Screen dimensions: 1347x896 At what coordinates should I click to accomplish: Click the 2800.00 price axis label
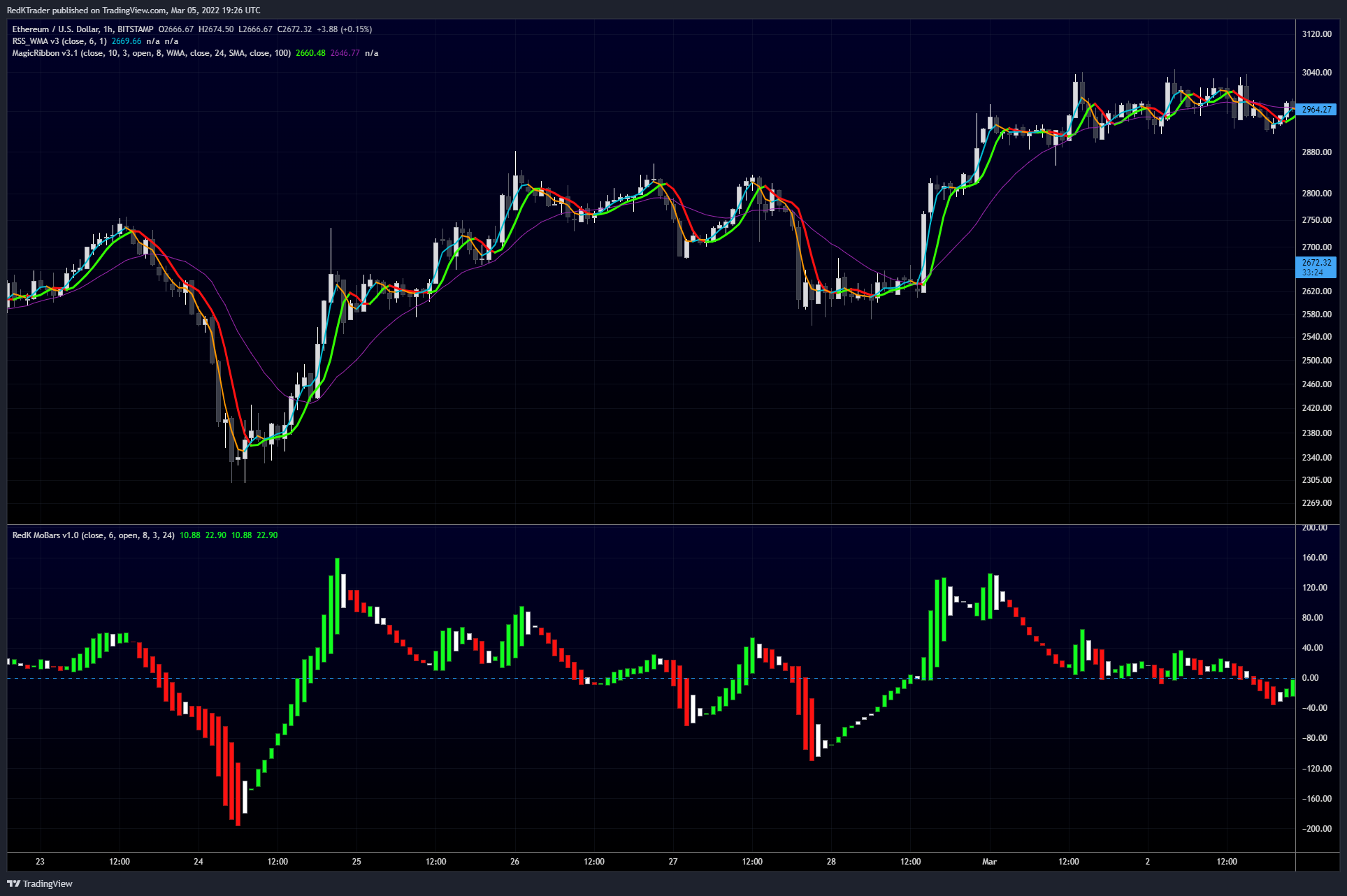pyautogui.click(x=1316, y=194)
